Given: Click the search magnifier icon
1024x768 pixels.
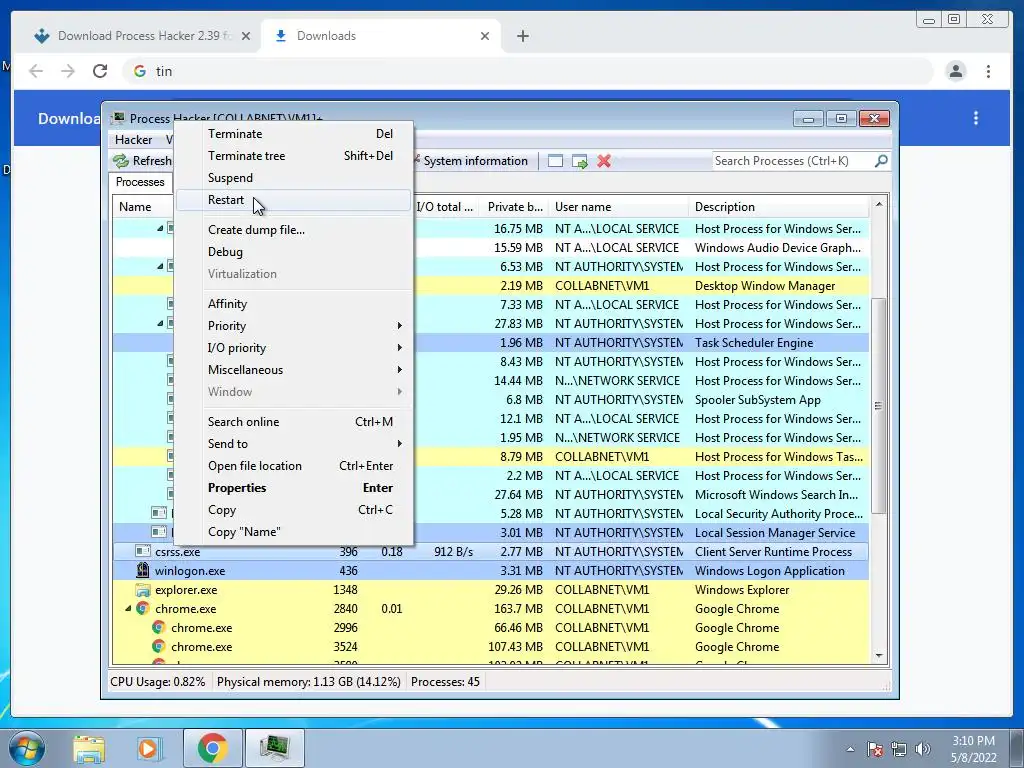Looking at the screenshot, I should pos(881,161).
